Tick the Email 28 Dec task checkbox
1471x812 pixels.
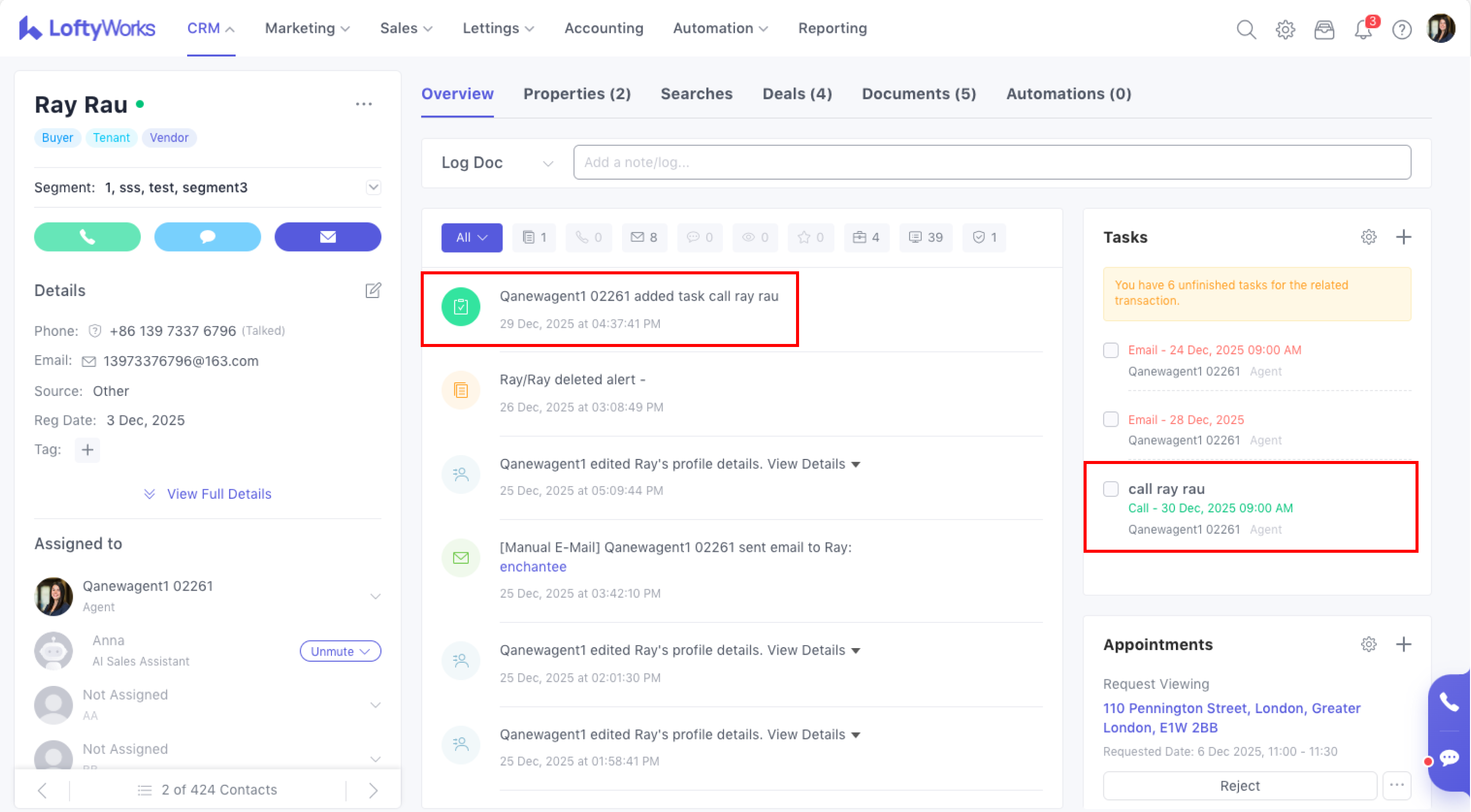pyautogui.click(x=1110, y=420)
